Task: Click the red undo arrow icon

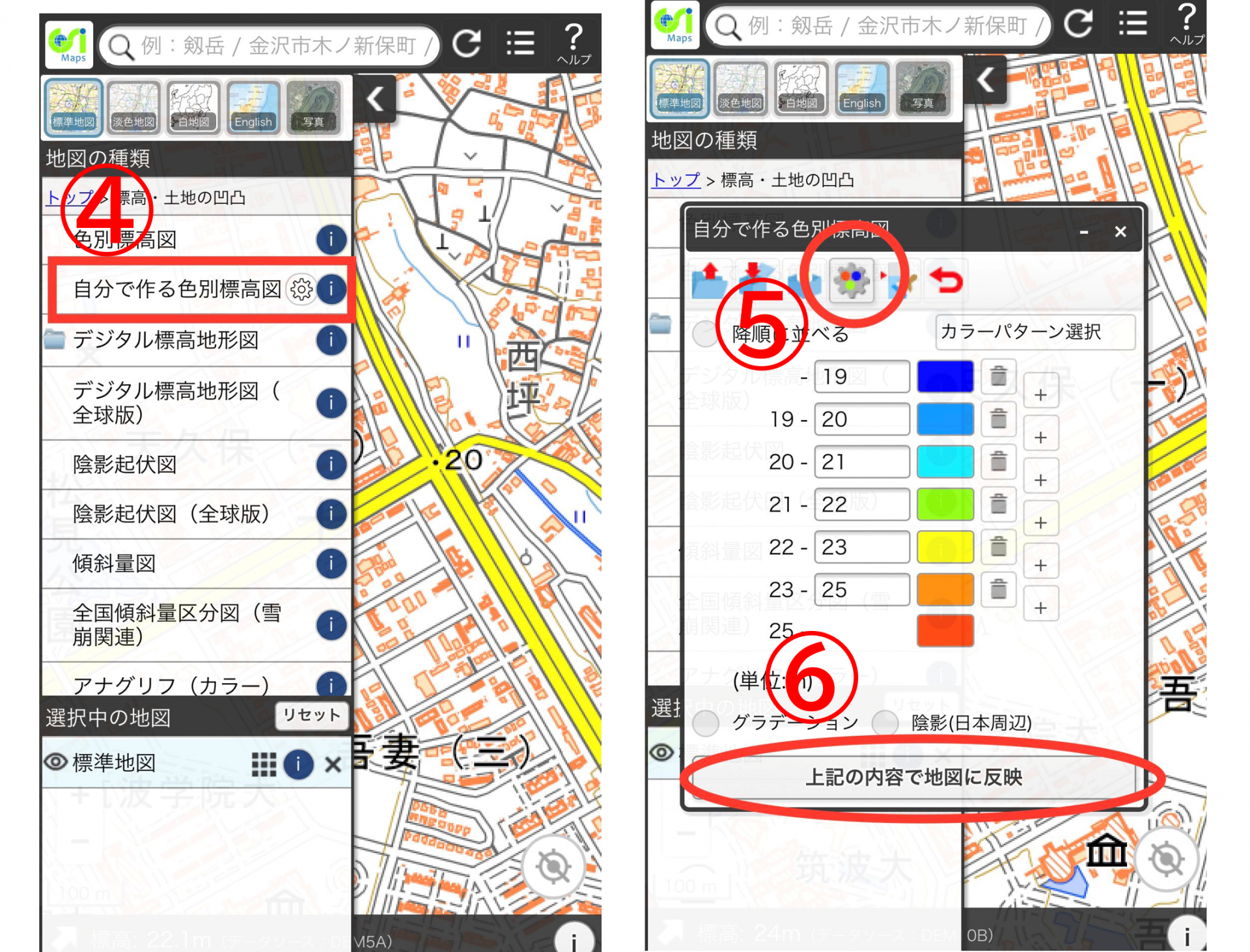Action: pos(946,281)
